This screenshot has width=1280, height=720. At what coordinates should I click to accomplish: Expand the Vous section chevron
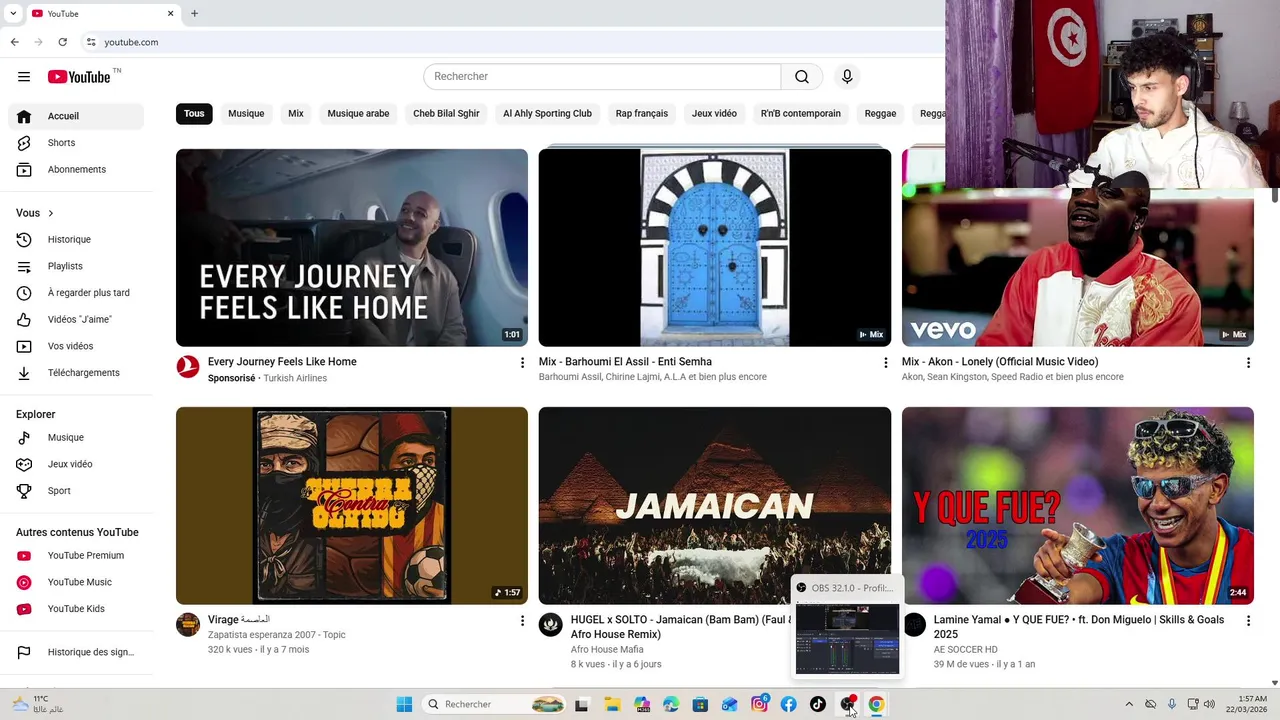51,213
